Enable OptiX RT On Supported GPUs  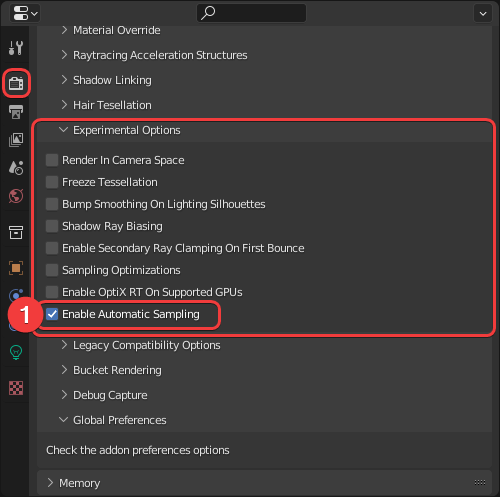pos(52,292)
